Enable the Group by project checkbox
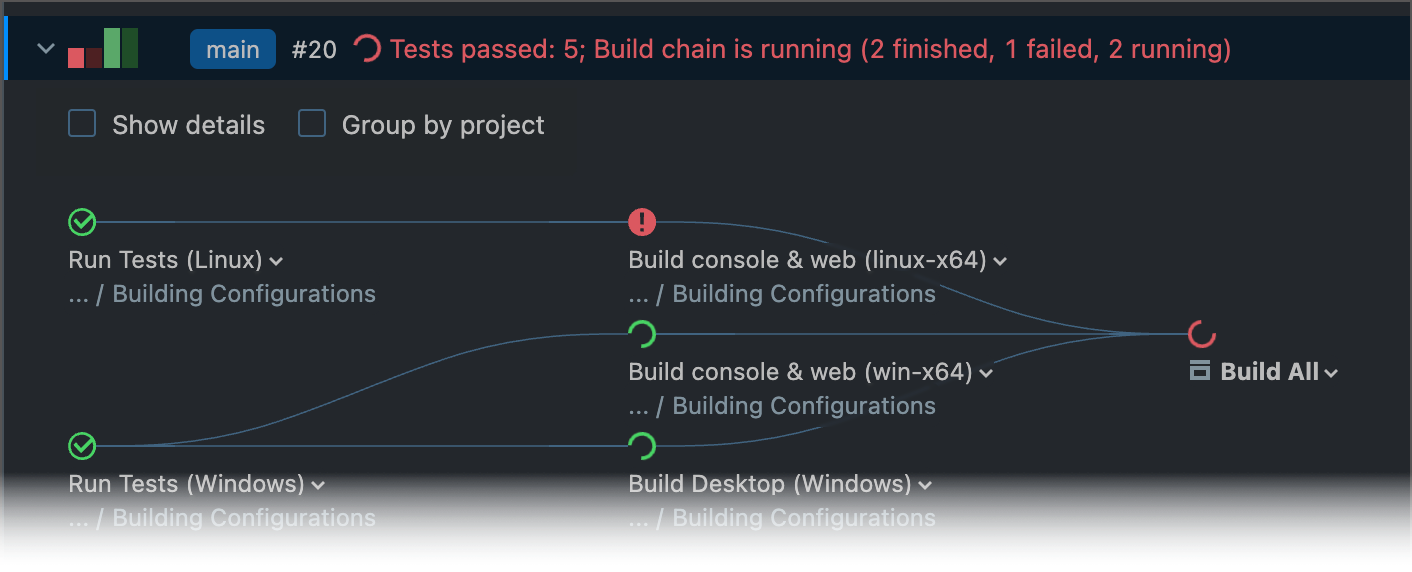This screenshot has height=572, width=1412. point(312,124)
